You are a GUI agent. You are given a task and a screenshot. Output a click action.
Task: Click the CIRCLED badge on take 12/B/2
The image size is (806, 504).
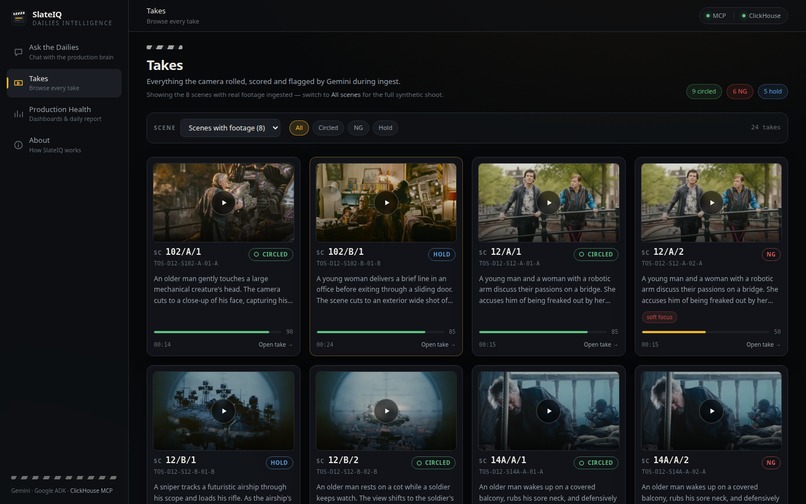tap(433, 462)
